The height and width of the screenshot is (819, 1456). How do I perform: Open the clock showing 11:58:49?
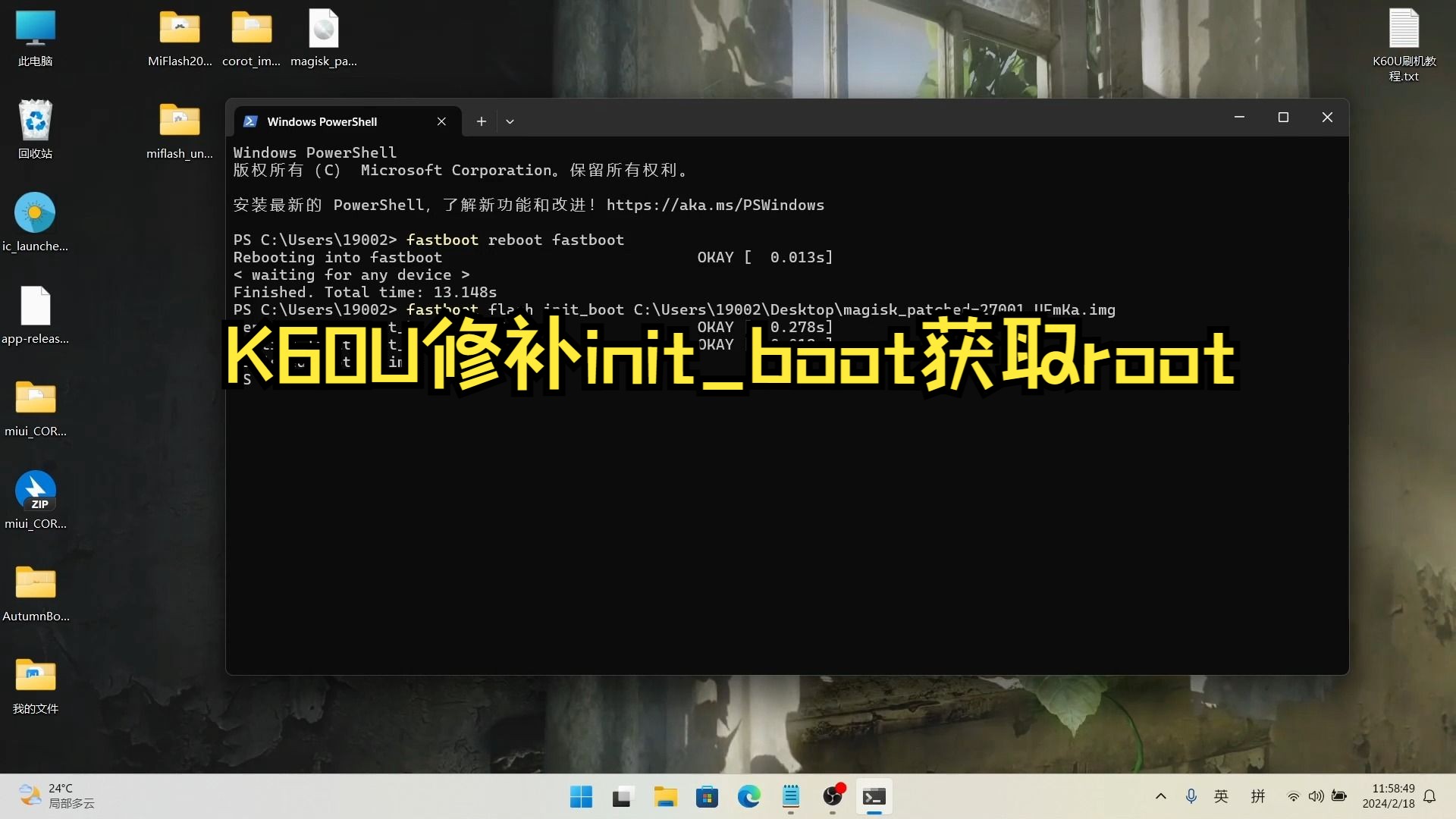click(x=1389, y=796)
